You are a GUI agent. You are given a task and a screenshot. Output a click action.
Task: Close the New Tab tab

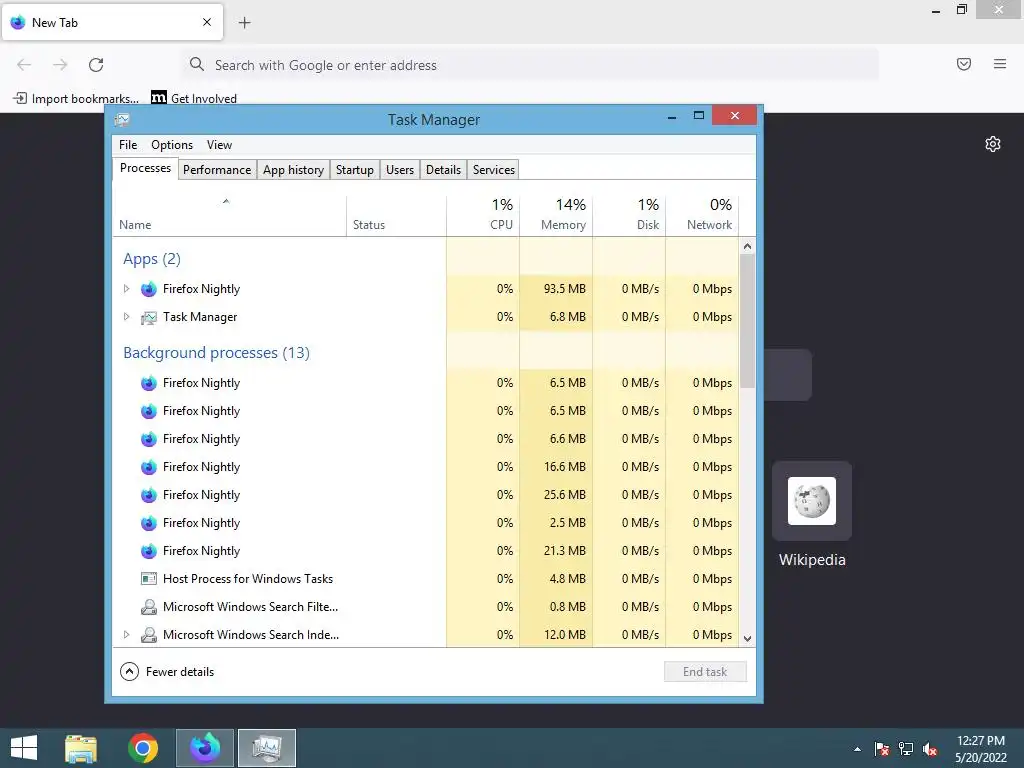point(207,22)
